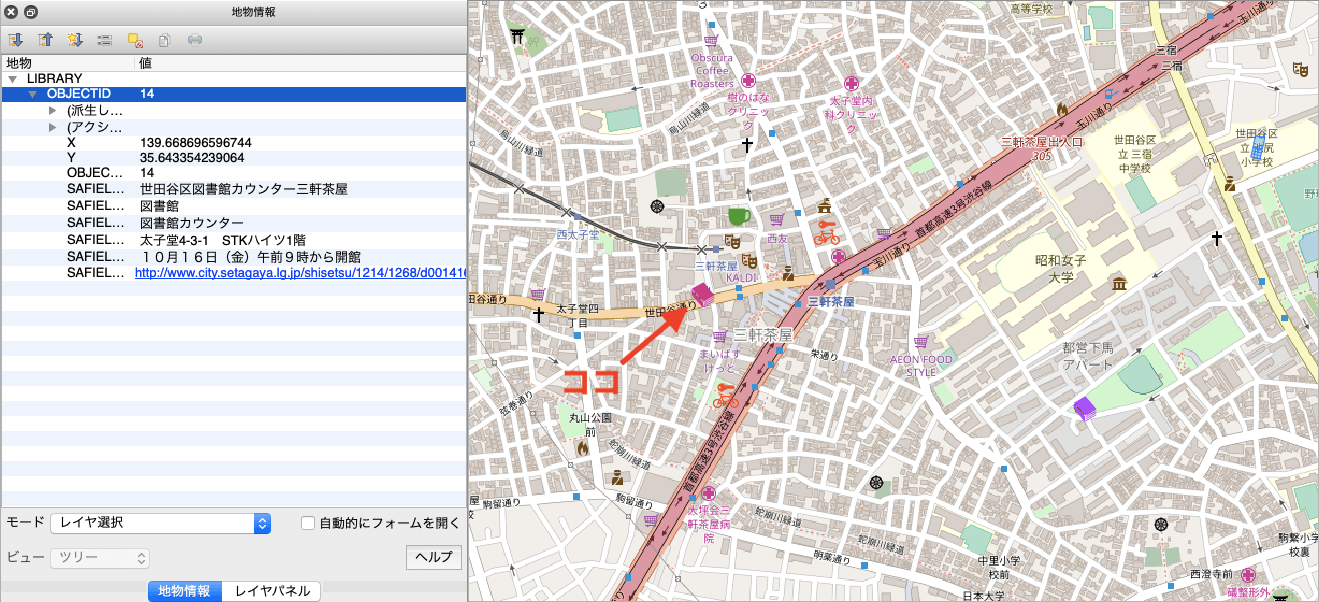
Task: Click the fire station marker below 丸山公園前
Action: click(582, 448)
